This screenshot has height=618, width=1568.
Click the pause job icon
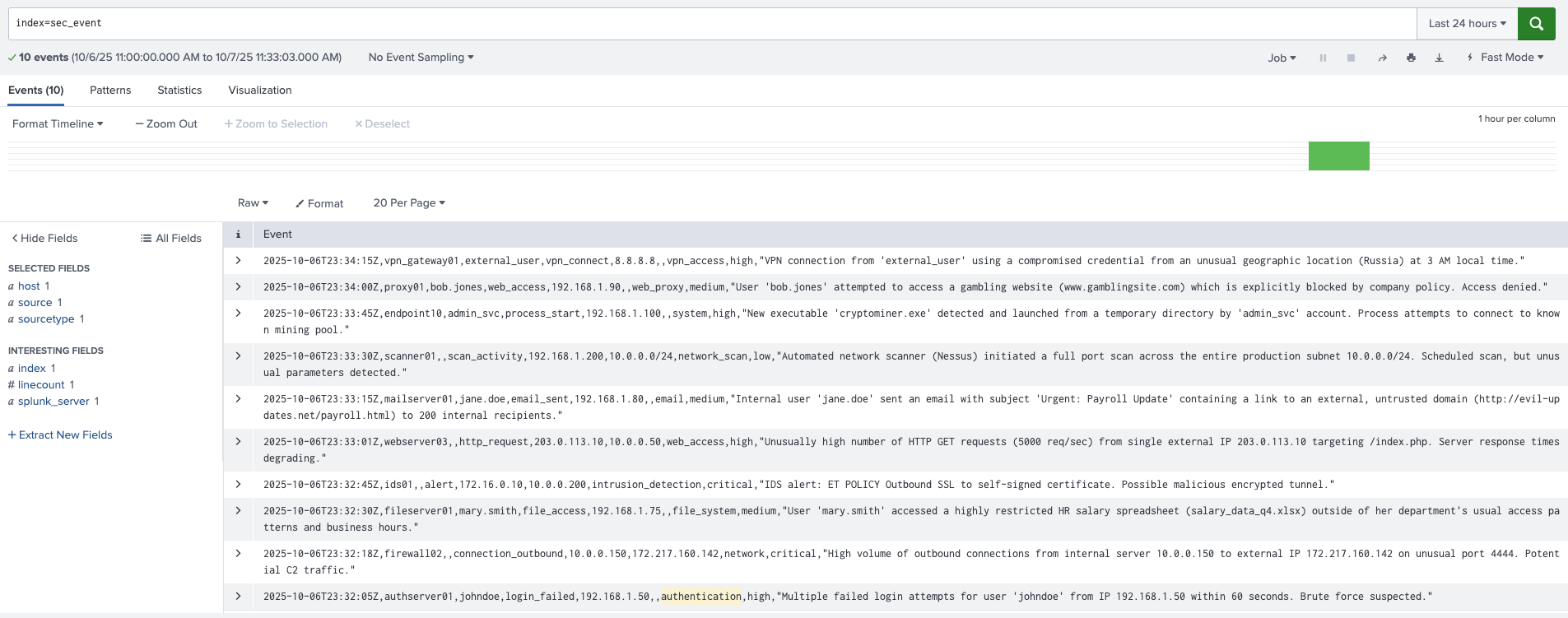coord(1323,58)
